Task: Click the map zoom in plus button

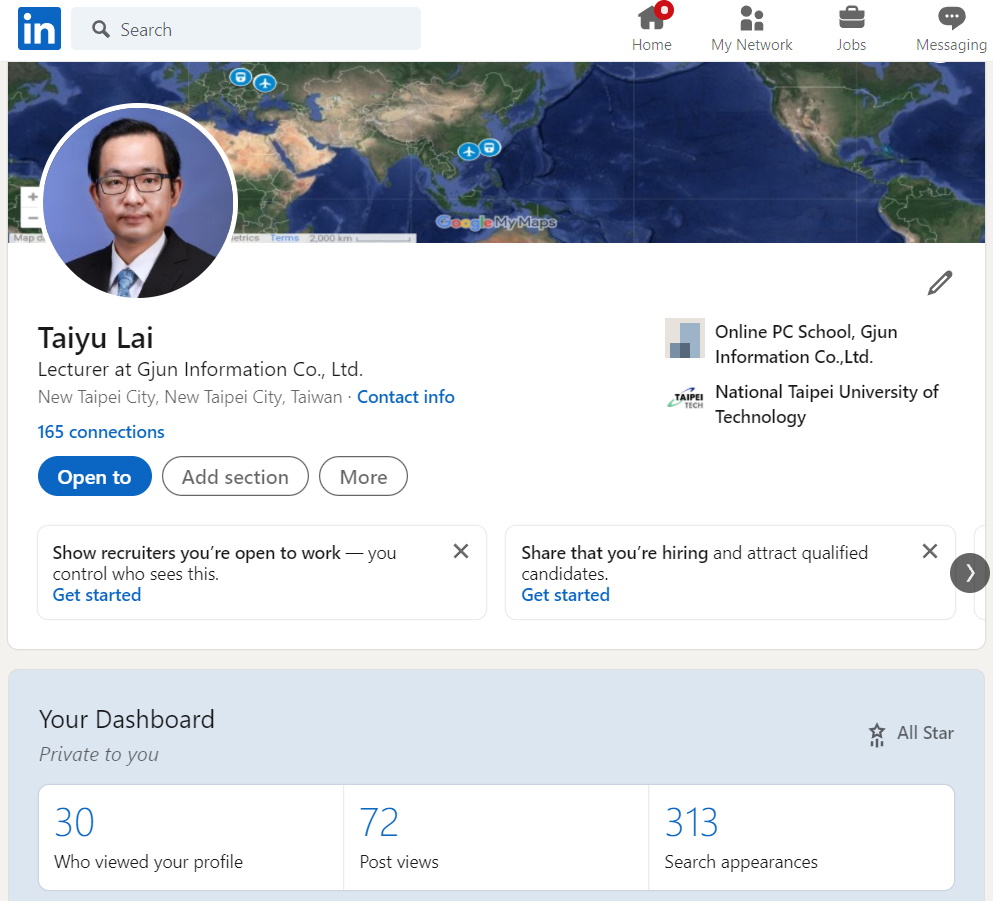Action: pos(33,198)
